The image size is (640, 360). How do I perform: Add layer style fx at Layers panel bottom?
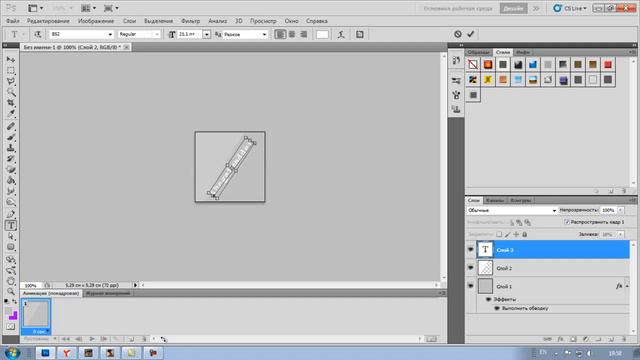click(560, 339)
